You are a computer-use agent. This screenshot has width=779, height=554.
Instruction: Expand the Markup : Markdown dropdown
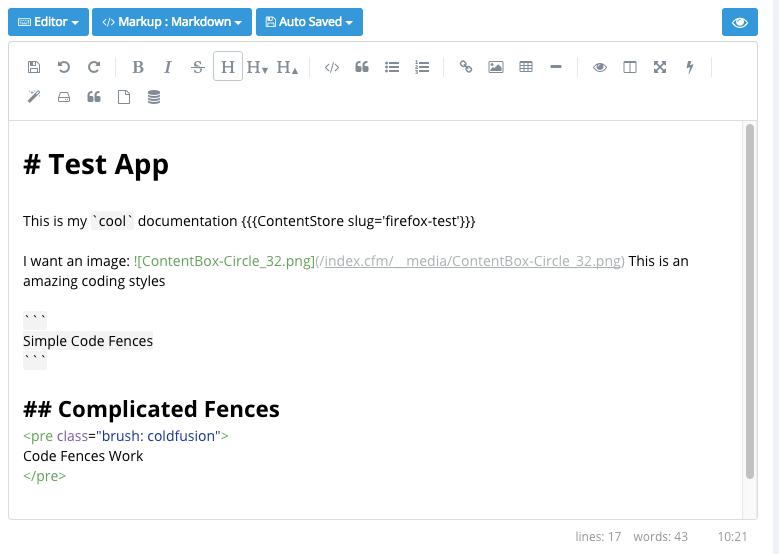click(172, 22)
